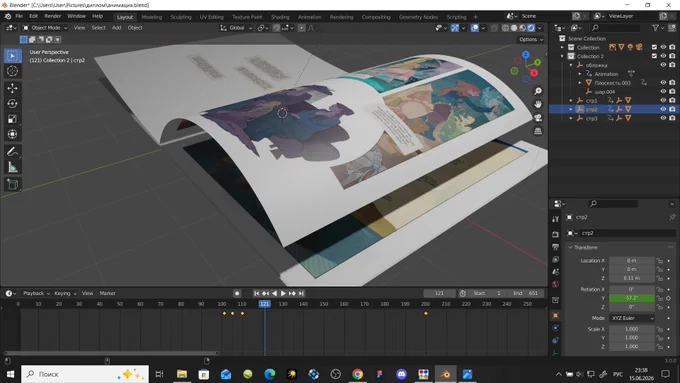
Task: Switch perspective/orthographic grid icon
Action: pos(538,131)
